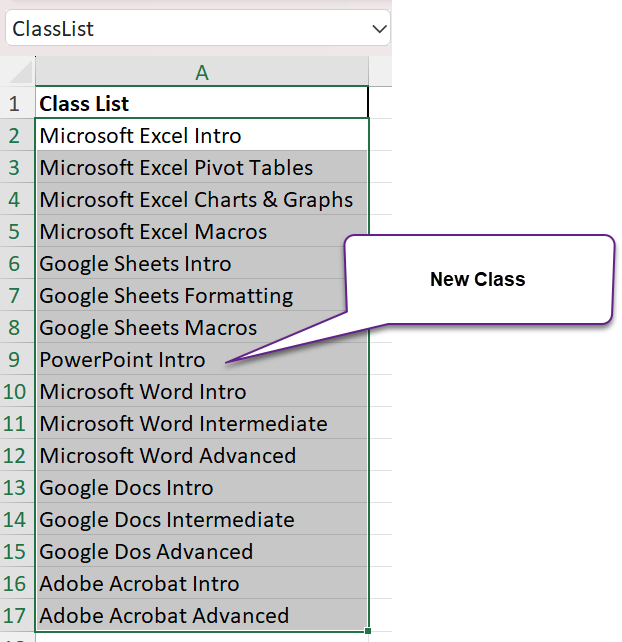Select row 11 header

pyautogui.click(x=17, y=423)
